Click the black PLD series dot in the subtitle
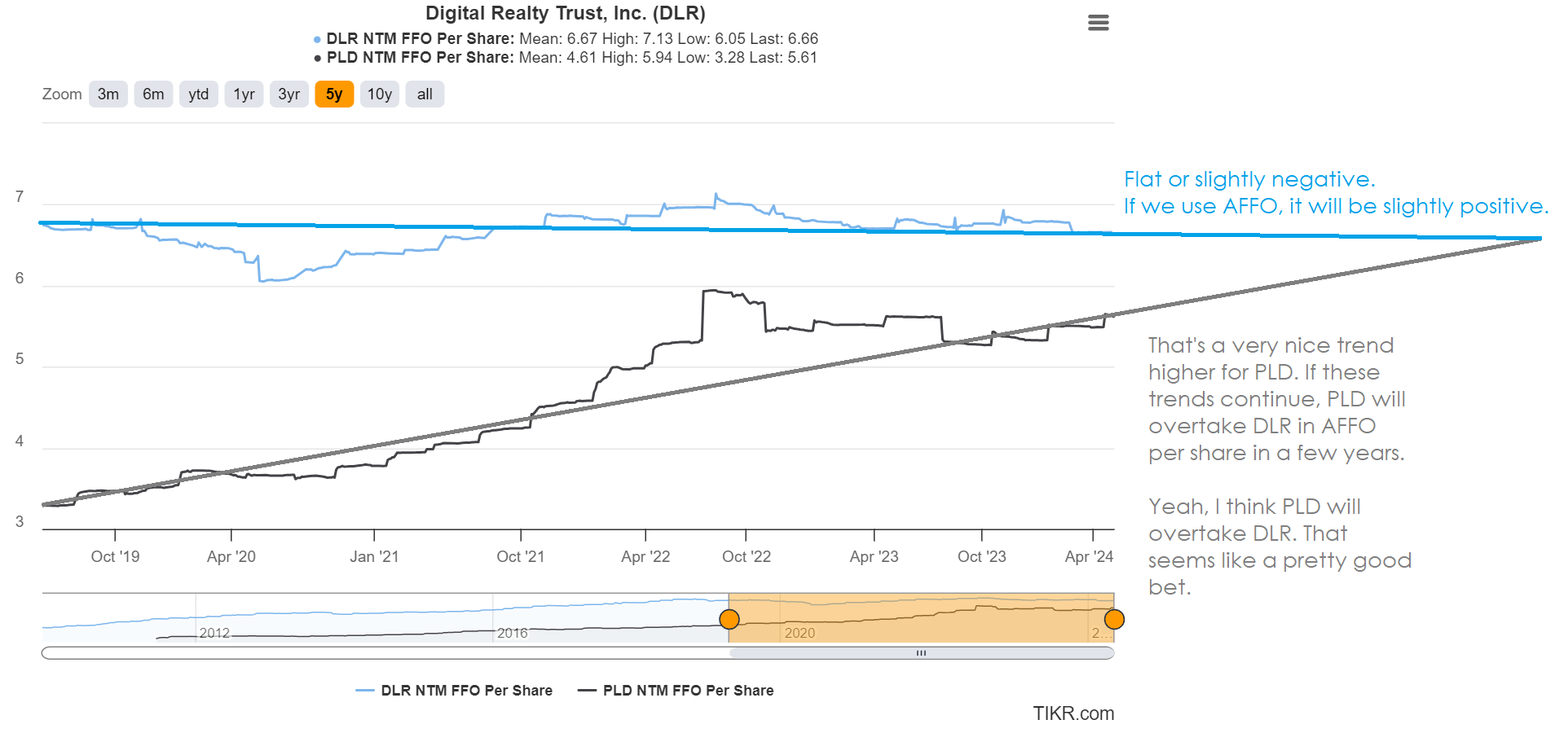 point(317,58)
